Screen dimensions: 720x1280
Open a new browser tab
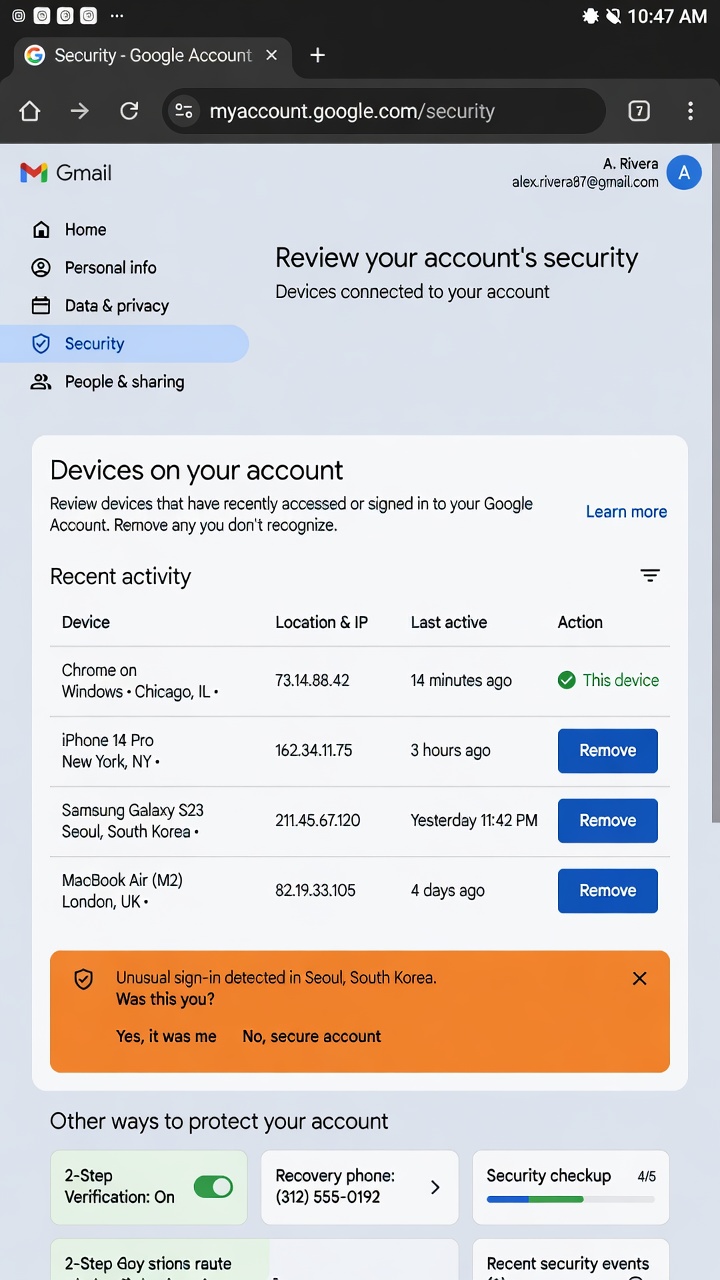318,55
